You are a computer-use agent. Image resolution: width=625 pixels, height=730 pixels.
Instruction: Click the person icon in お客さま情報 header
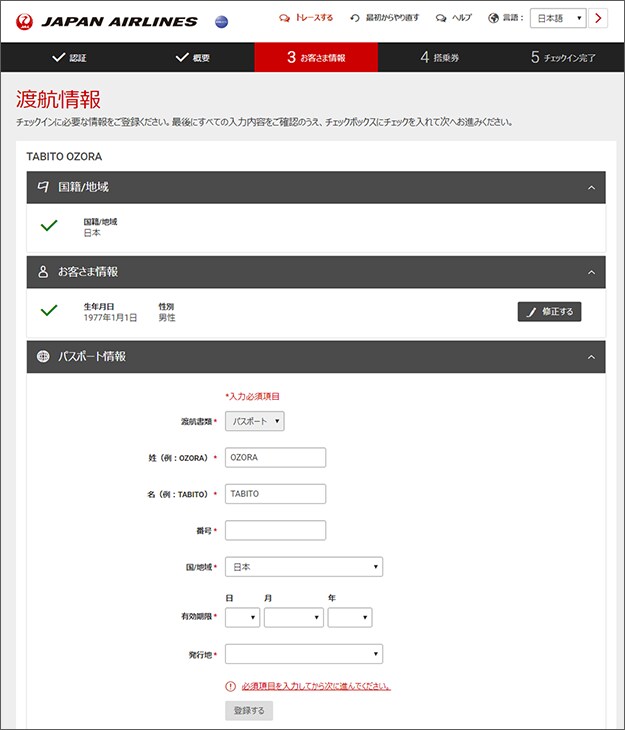pos(43,272)
